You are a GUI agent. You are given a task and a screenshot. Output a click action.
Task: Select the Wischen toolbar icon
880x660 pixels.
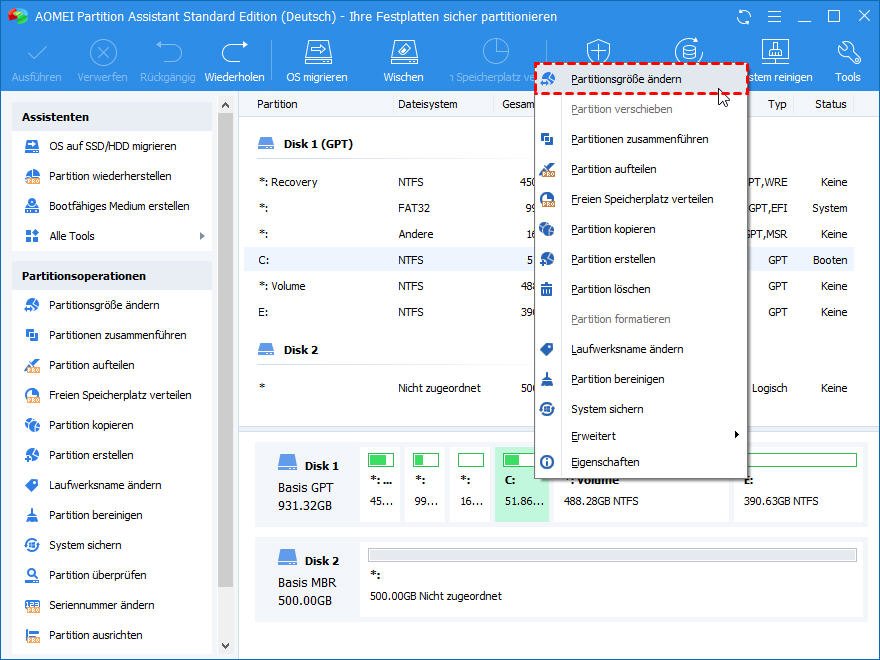tap(404, 53)
